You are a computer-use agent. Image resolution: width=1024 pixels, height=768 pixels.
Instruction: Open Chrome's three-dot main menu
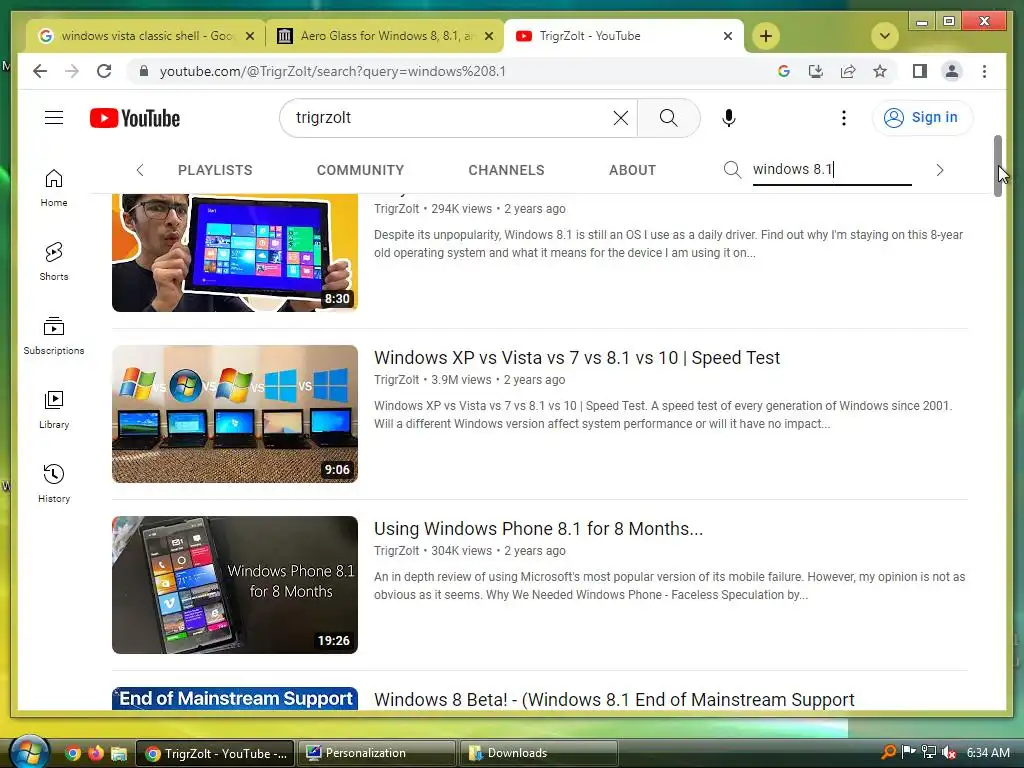tap(984, 71)
